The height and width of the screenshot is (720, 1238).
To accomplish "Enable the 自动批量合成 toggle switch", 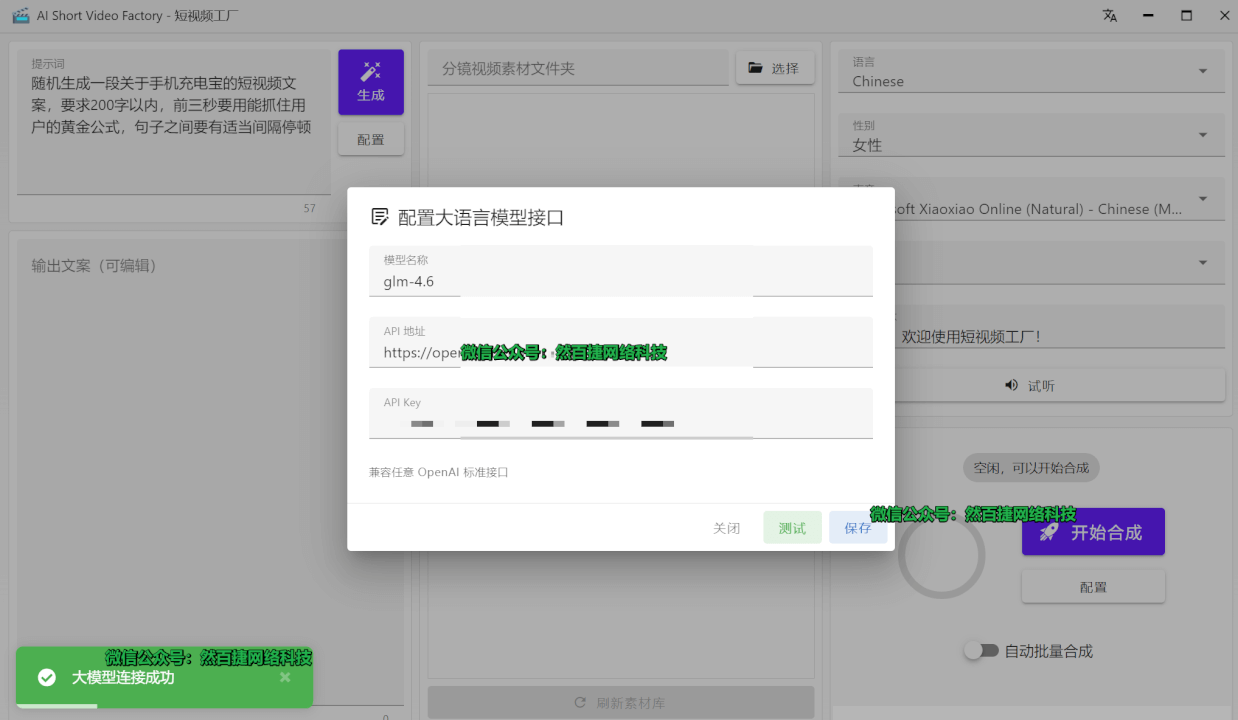I will [x=982, y=649].
